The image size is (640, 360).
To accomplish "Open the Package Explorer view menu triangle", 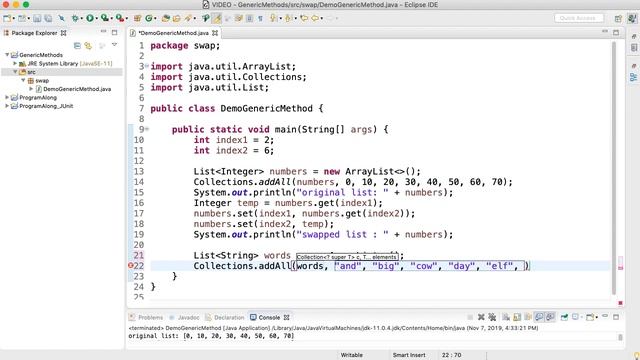I will click(x=114, y=45).
